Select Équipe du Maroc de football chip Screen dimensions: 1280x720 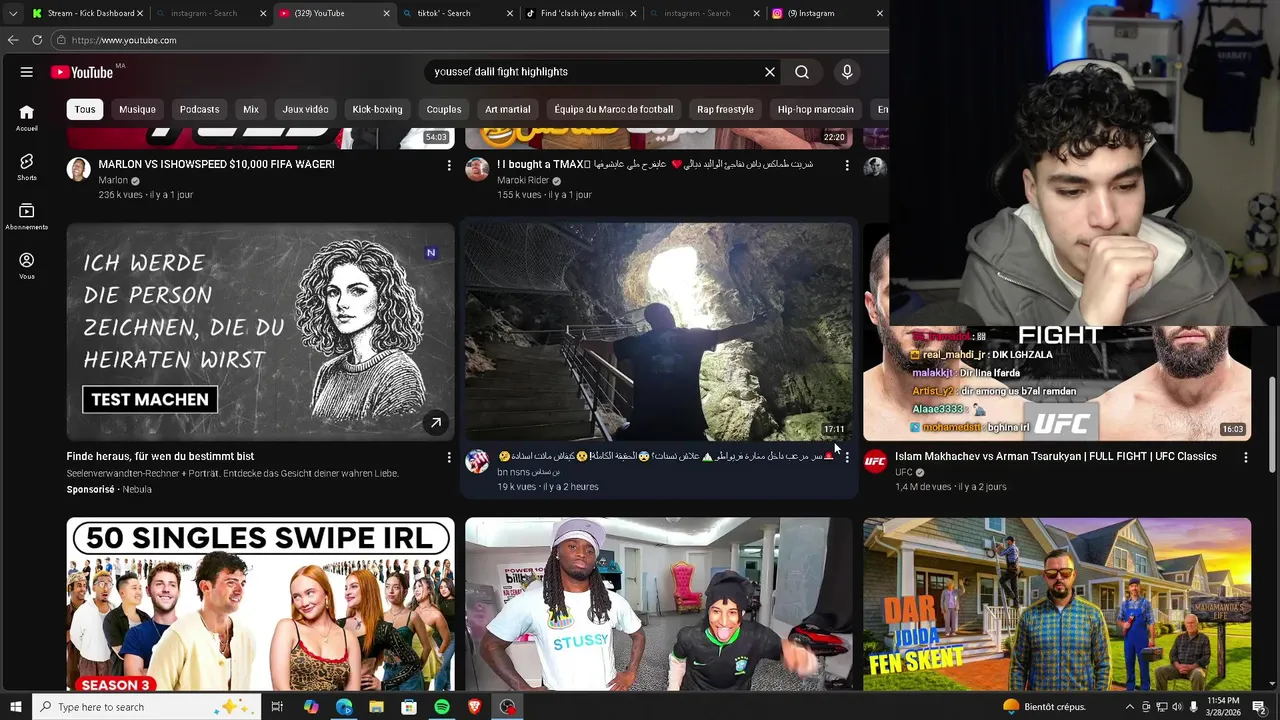614,109
